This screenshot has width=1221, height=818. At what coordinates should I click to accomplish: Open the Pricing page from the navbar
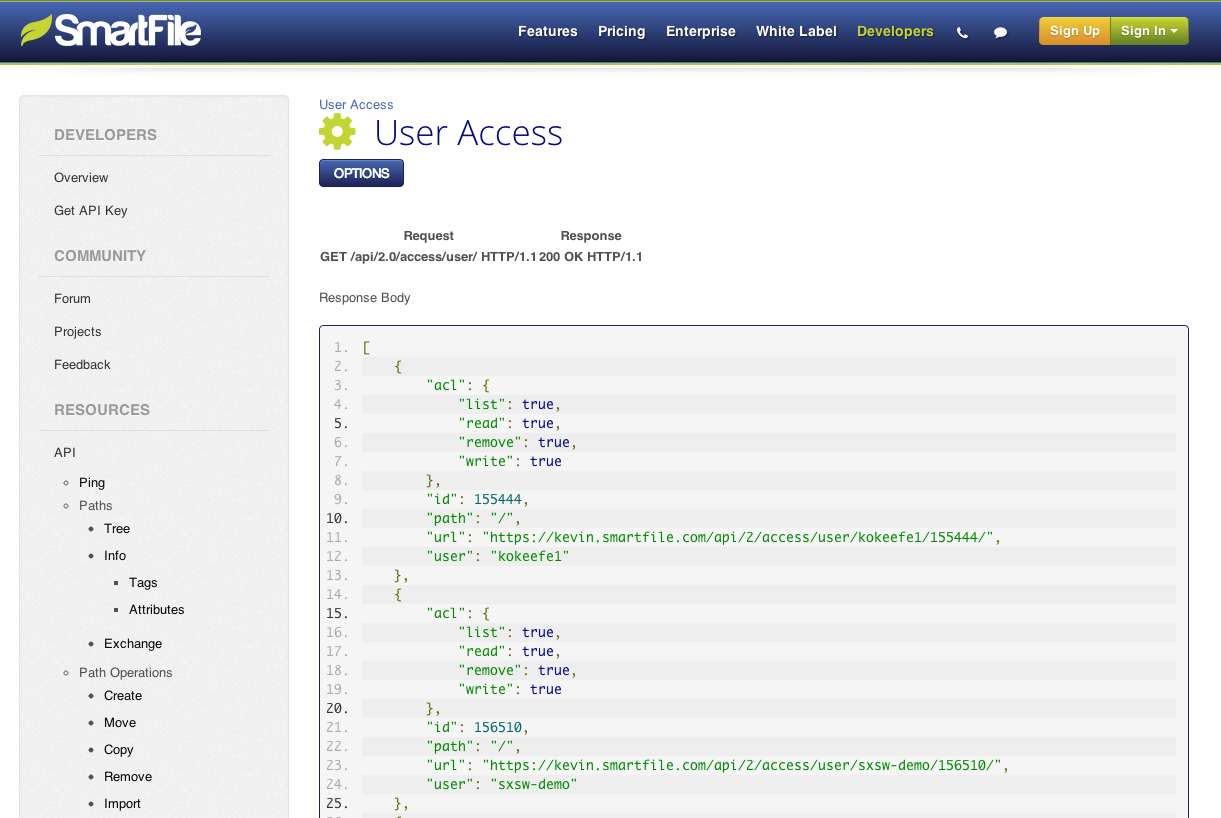tap(621, 31)
